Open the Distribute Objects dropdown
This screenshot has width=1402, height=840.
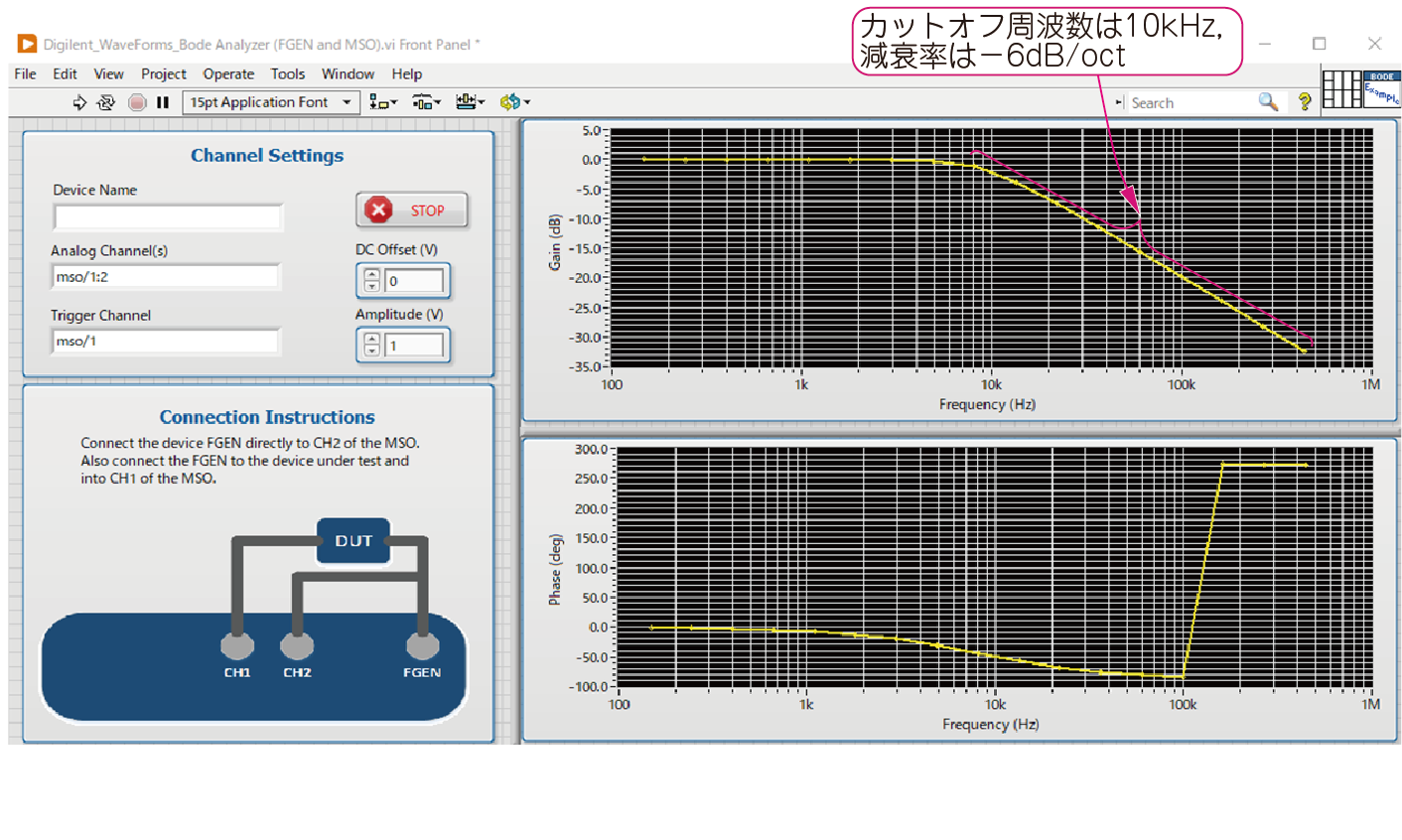(426, 102)
